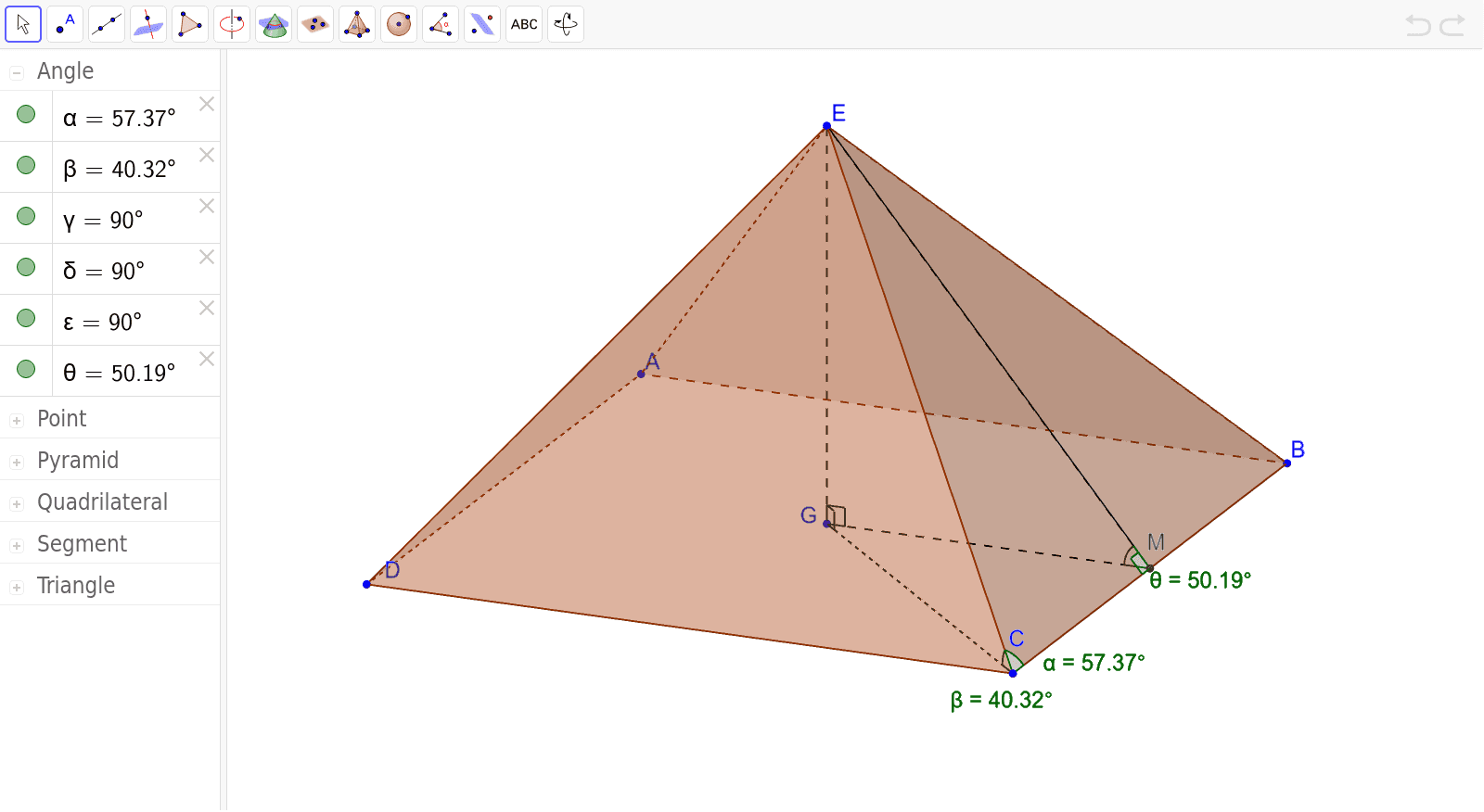Toggle visibility of angle γ
The image size is (1484, 812).
[26, 217]
